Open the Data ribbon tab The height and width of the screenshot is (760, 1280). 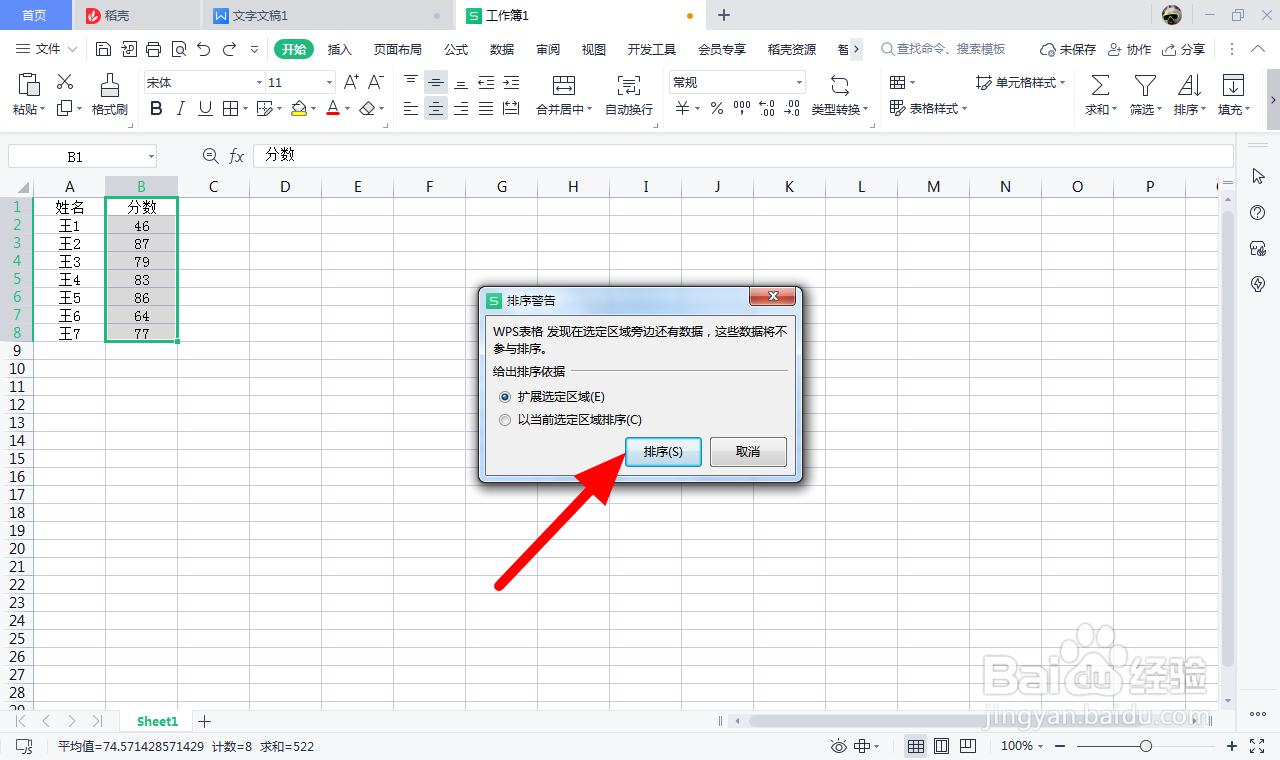tap(502, 49)
